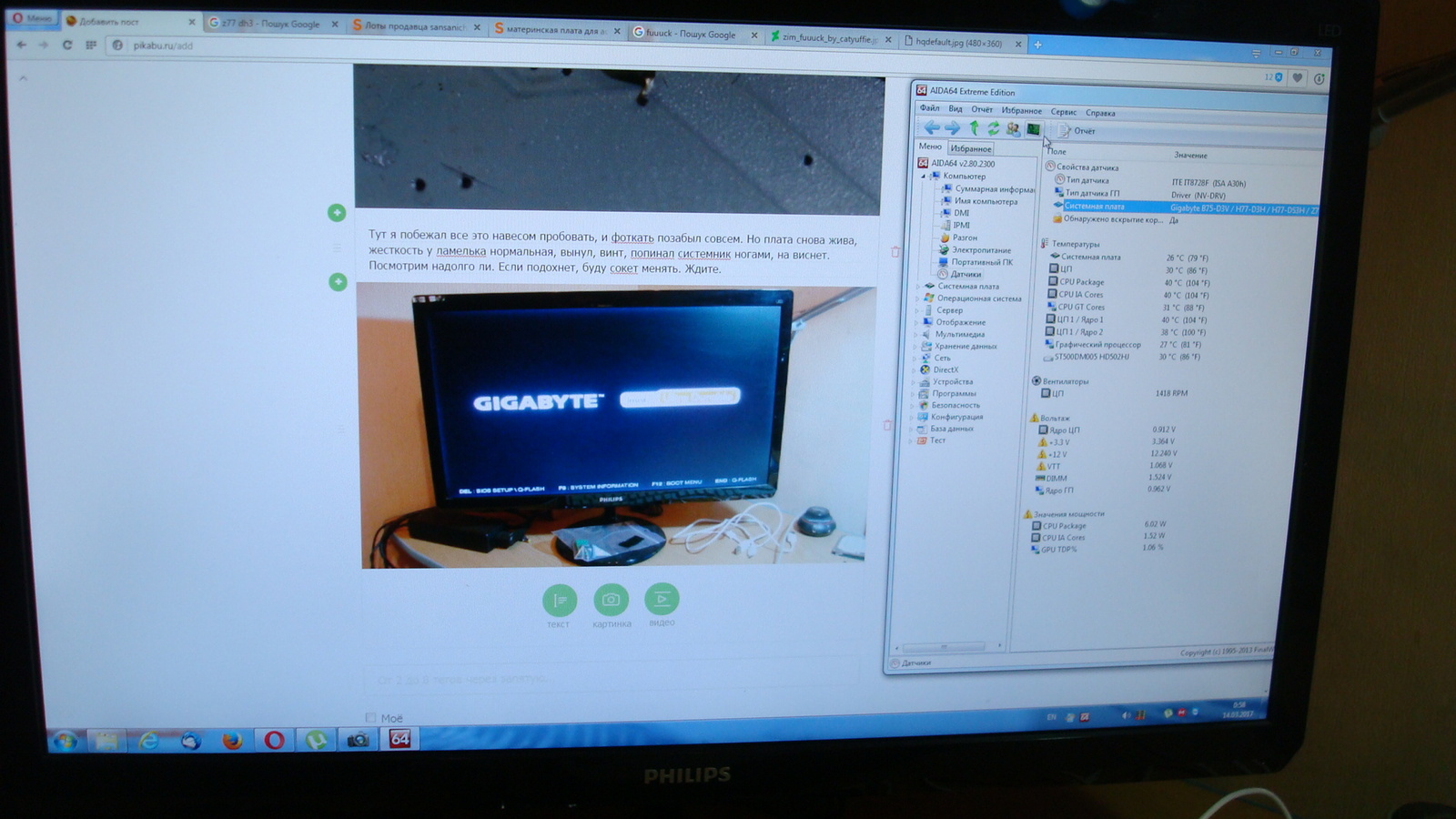
Task: Open the Opera Меню button
Action: pos(31,18)
